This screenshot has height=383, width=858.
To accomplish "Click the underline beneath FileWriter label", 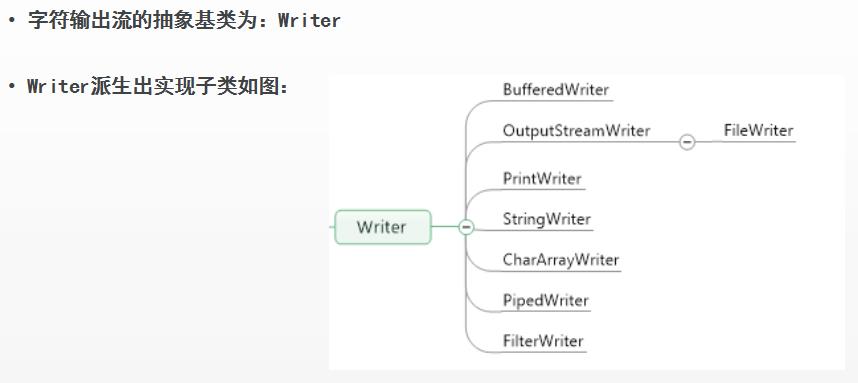I will (x=758, y=142).
